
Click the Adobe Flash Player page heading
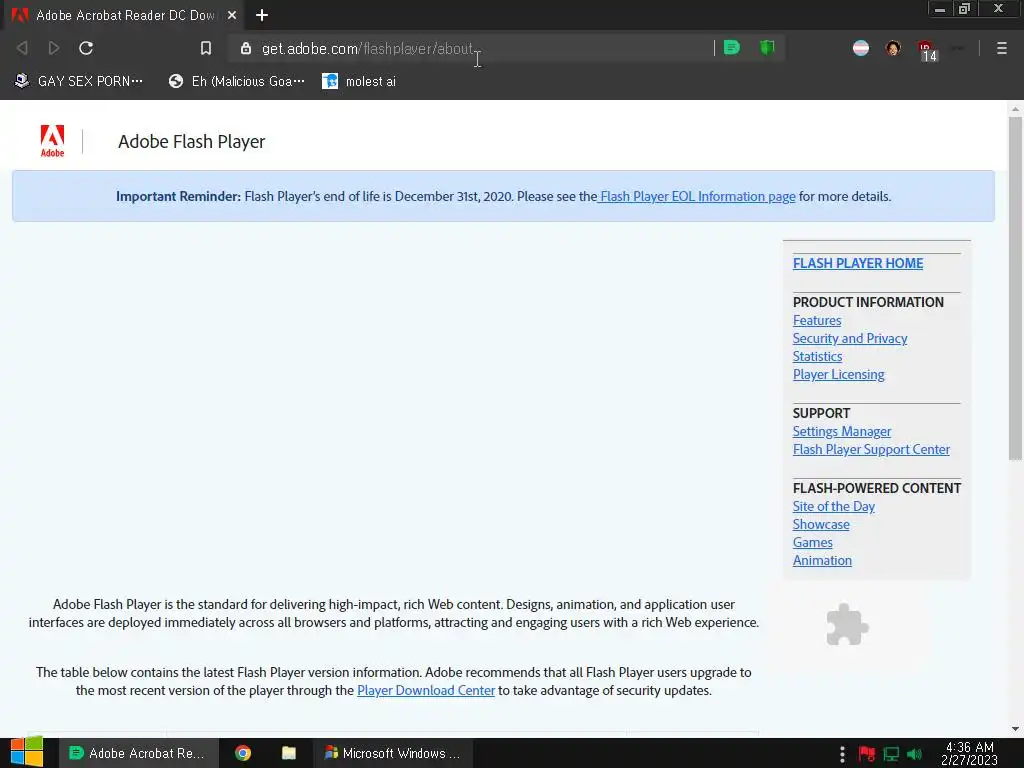click(x=191, y=142)
